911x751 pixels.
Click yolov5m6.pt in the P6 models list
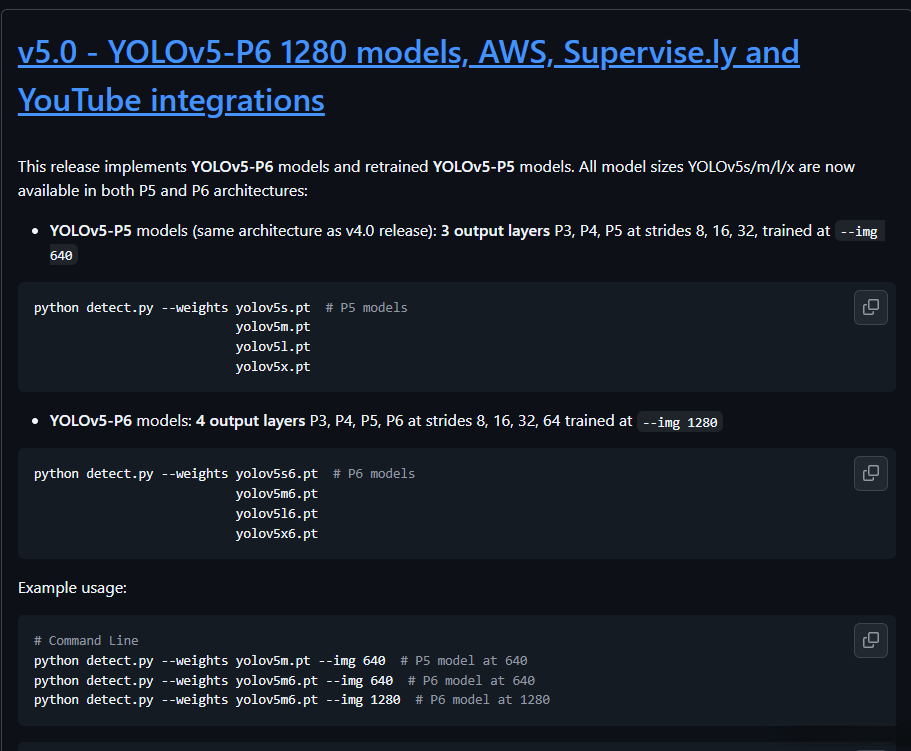(x=277, y=493)
